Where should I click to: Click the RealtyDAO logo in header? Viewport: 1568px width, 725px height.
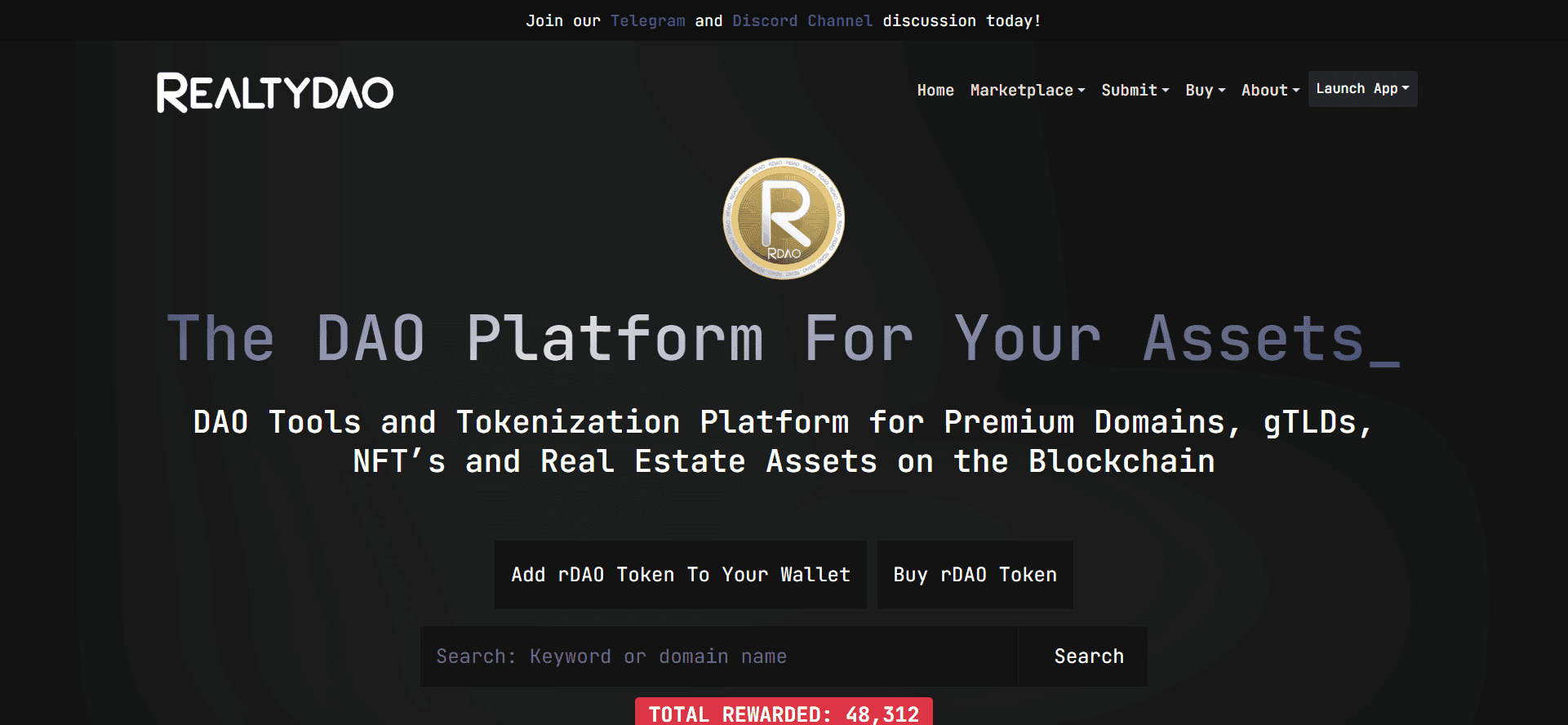pos(275,92)
